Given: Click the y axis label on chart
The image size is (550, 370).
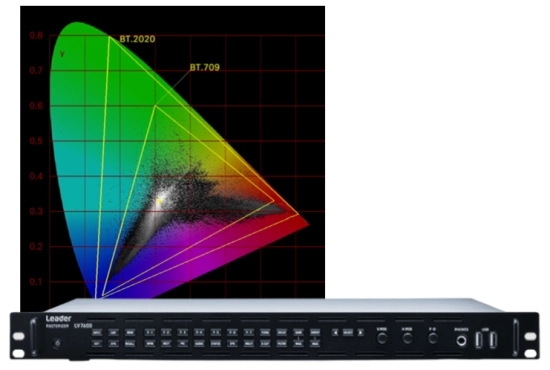Looking at the screenshot, I should pyautogui.click(x=62, y=54).
